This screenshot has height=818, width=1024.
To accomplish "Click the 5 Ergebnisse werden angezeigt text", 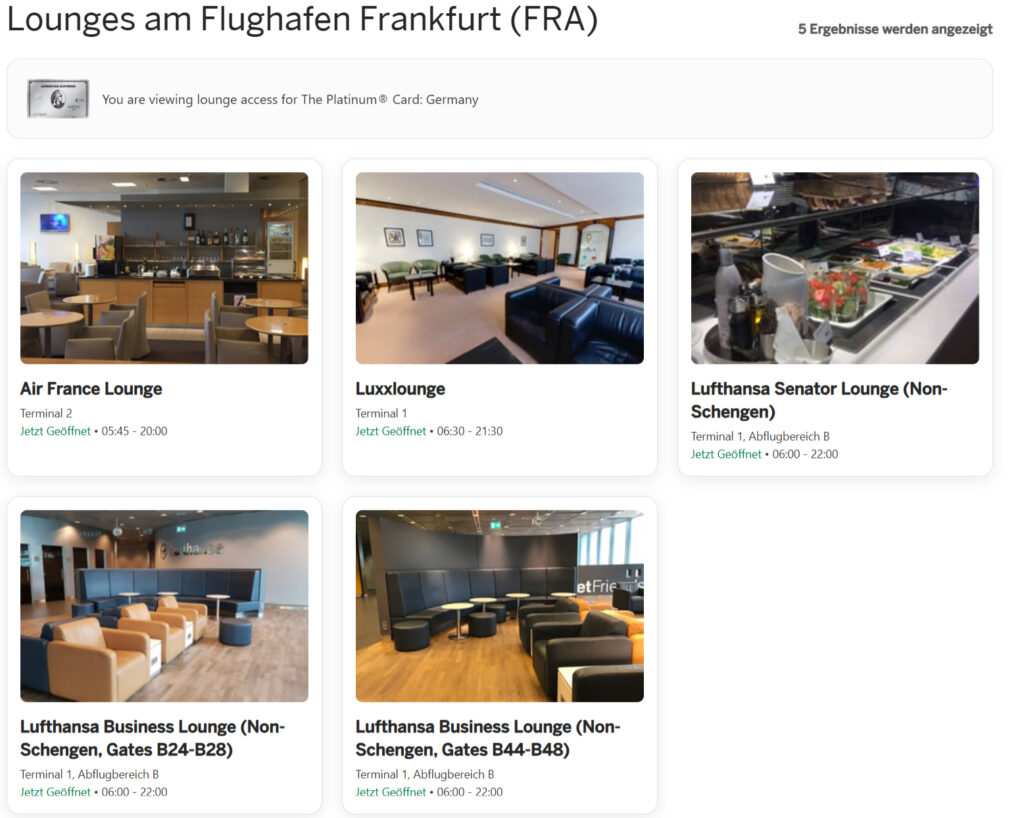I will click(895, 29).
